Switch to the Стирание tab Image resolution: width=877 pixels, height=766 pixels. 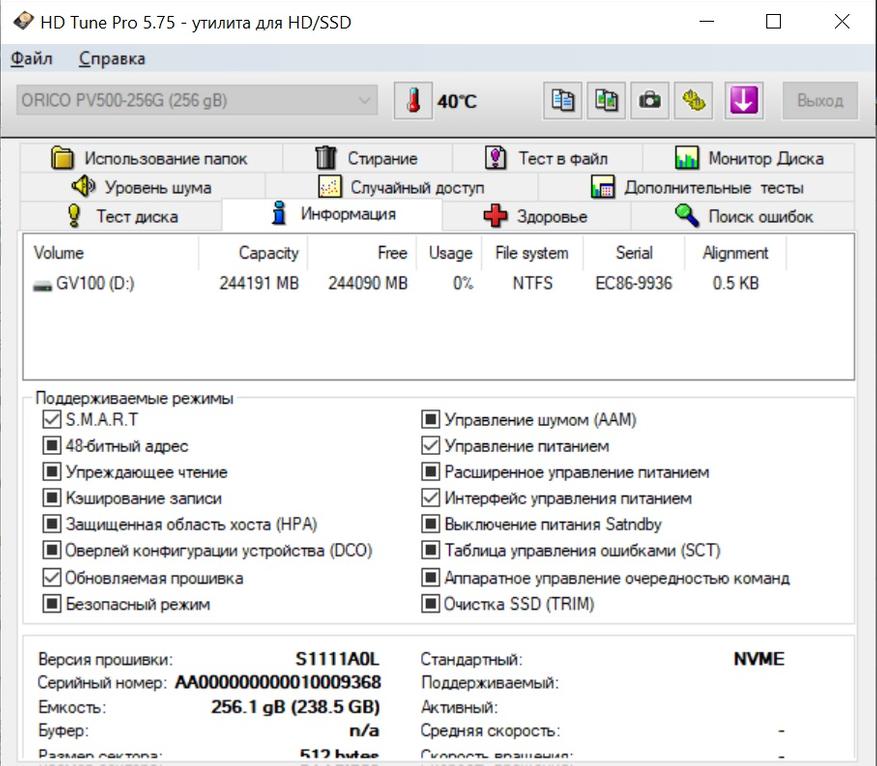[367, 158]
